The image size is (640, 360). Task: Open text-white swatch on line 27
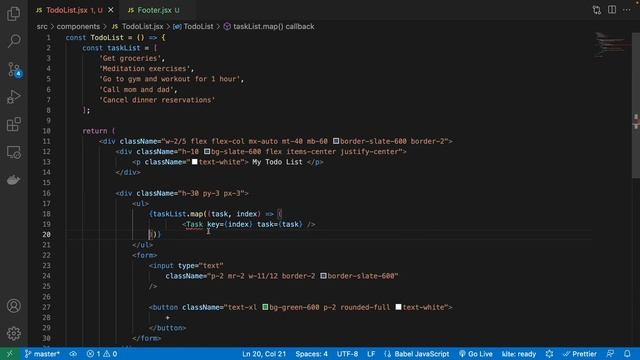398,307
